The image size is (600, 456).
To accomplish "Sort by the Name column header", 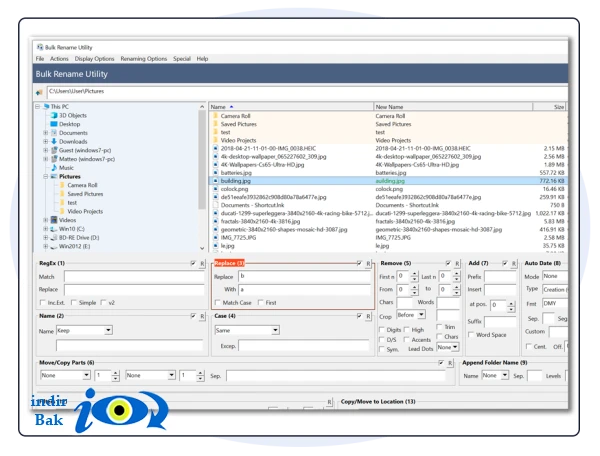I will tap(291, 107).
